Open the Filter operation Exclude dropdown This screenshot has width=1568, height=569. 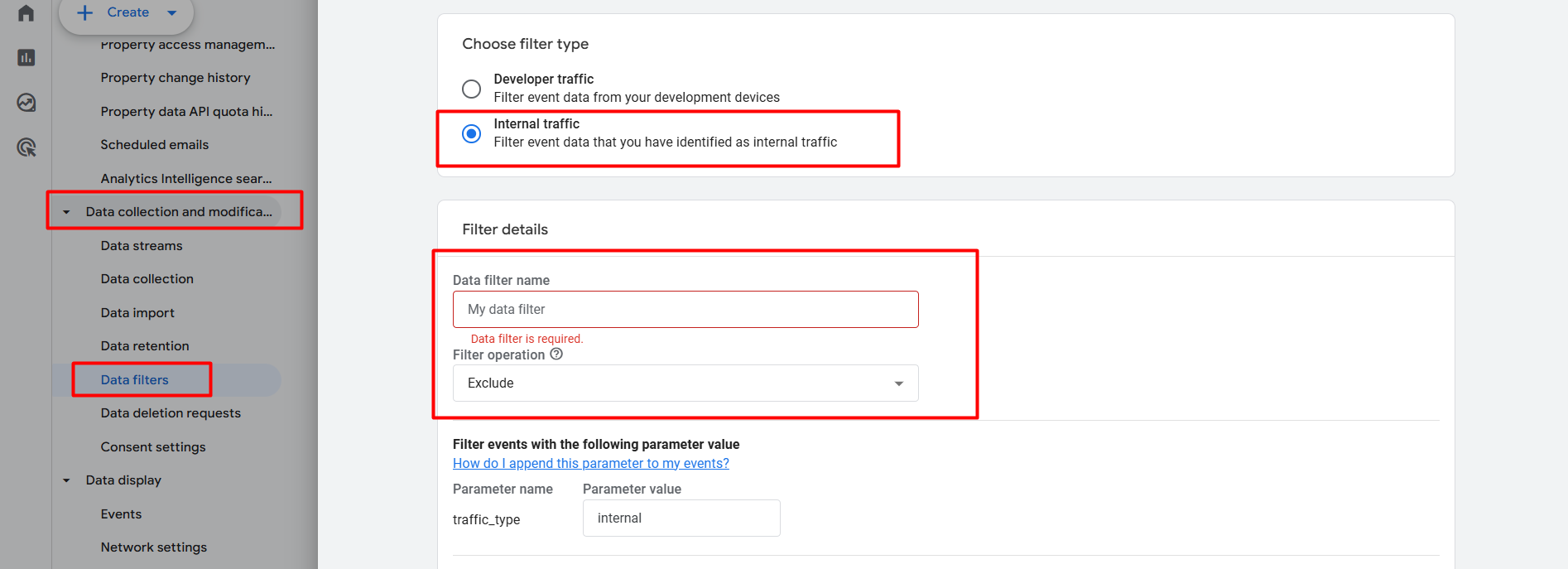click(685, 383)
